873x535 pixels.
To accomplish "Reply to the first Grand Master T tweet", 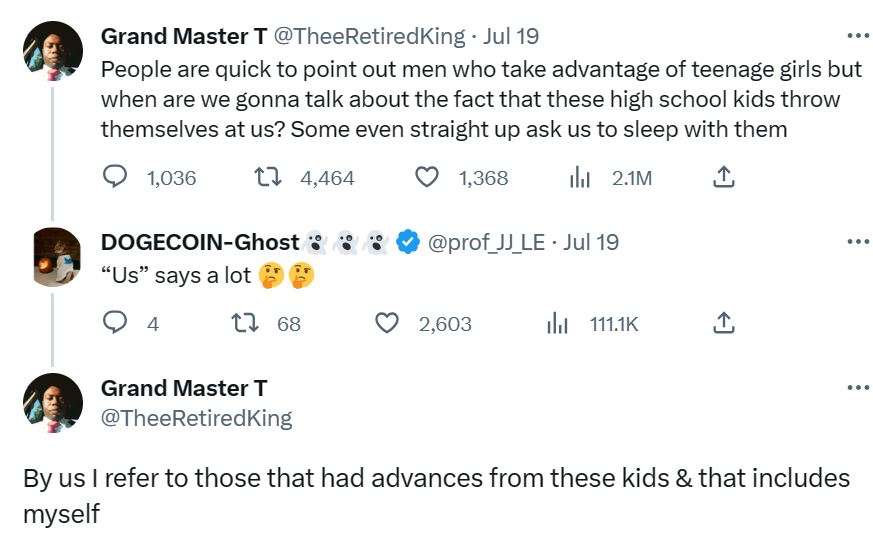I will pos(116,178).
